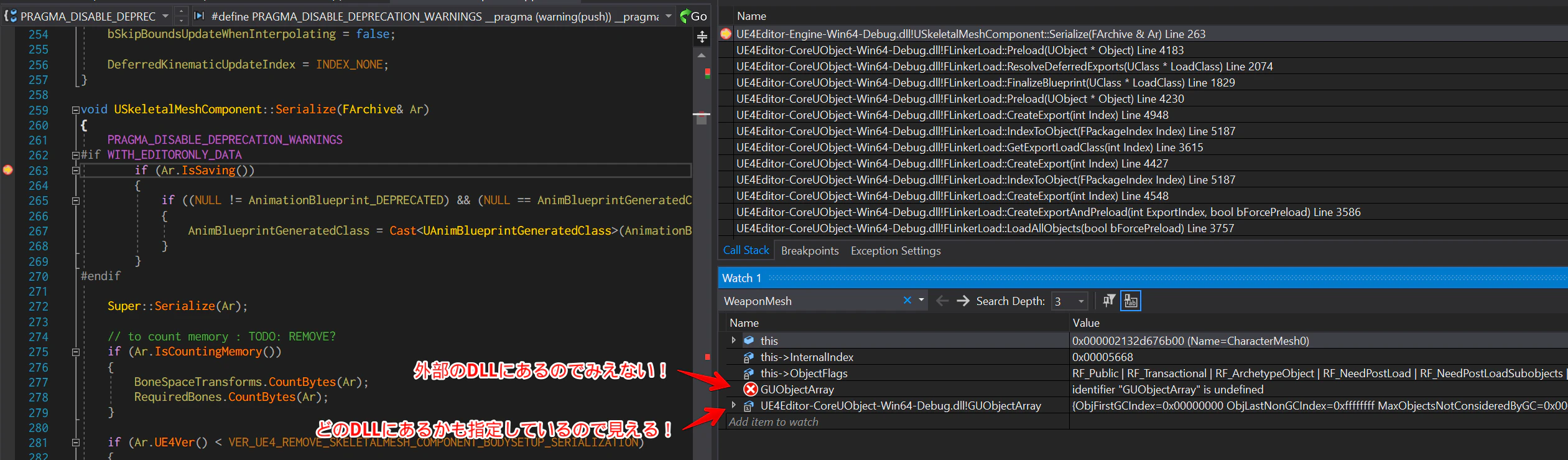The width and height of the screenshot is (1568, 460).
Task: Open the Search Depth dropdown
Action: tap(1082, 301)
